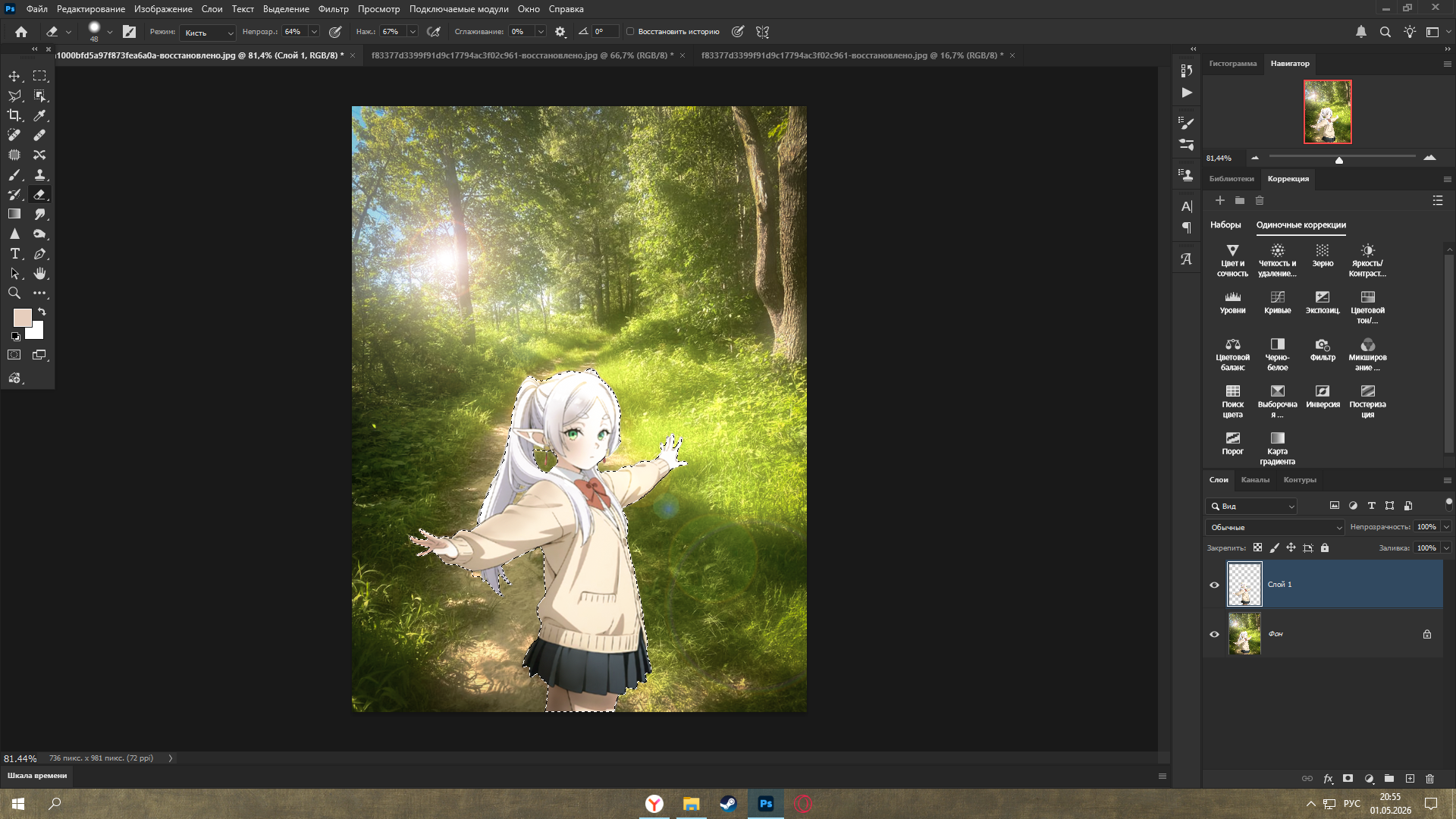Select the Zoom tool

(14, 293)
